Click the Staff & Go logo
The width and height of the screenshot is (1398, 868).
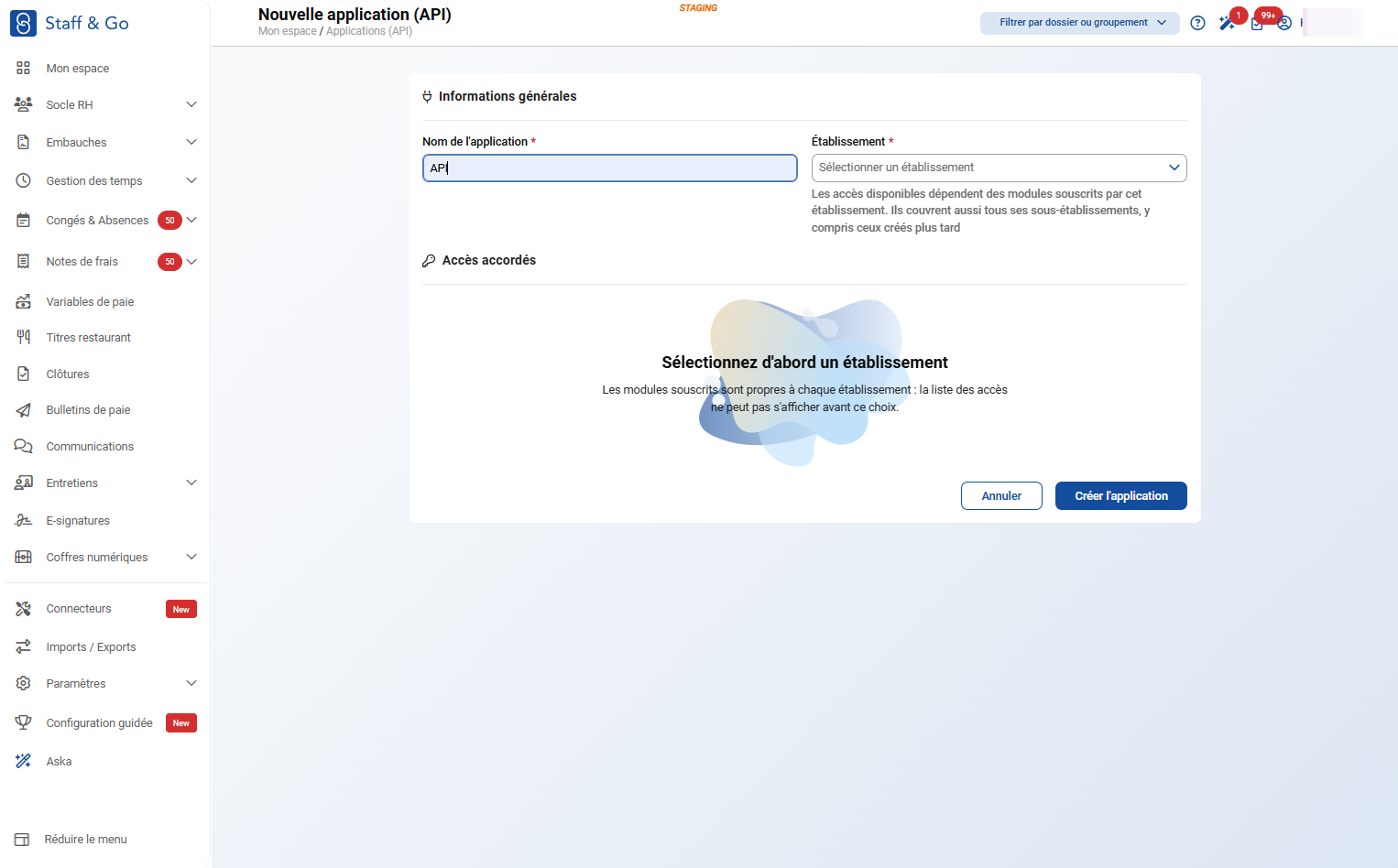[x=70, y=23]
